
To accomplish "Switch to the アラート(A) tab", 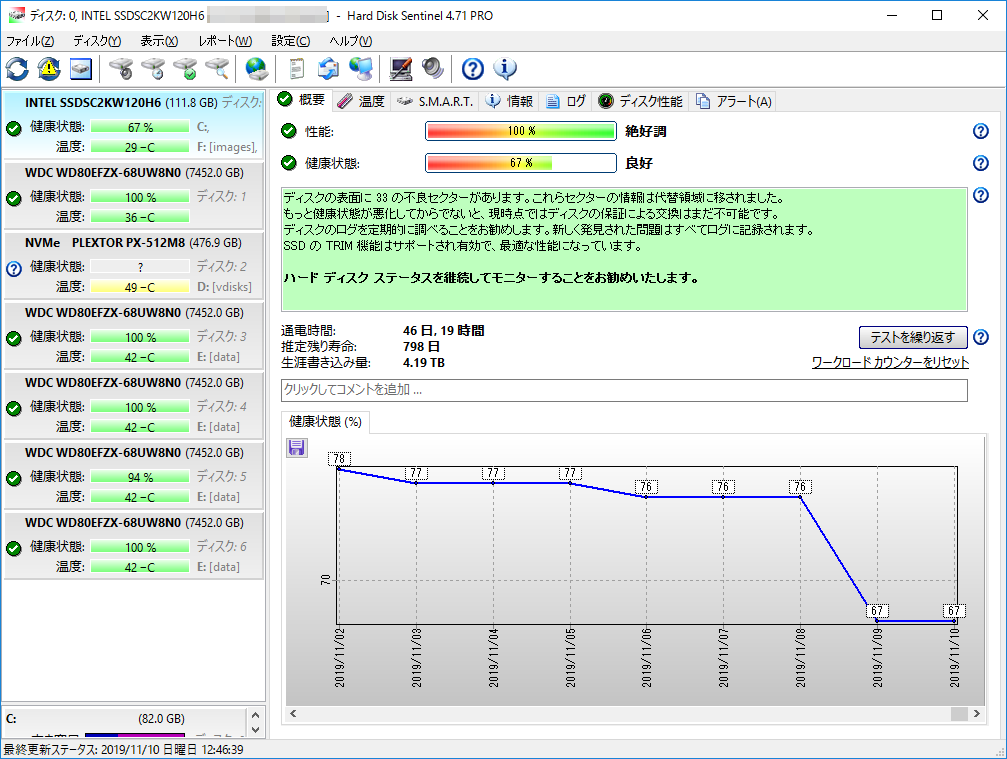I will 733,101.
